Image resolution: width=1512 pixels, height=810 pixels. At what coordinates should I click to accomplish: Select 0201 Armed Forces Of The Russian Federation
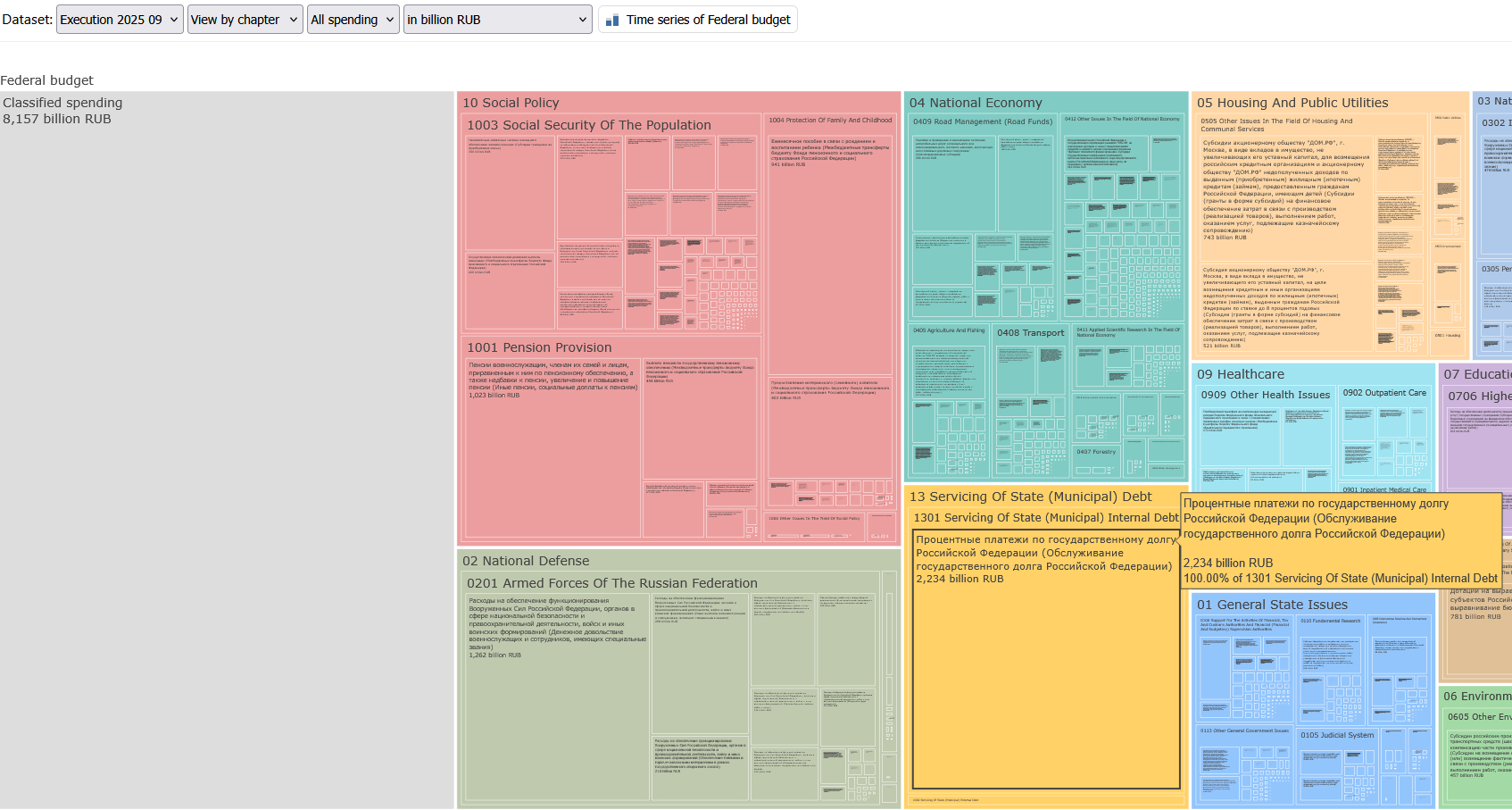(611, 583)
